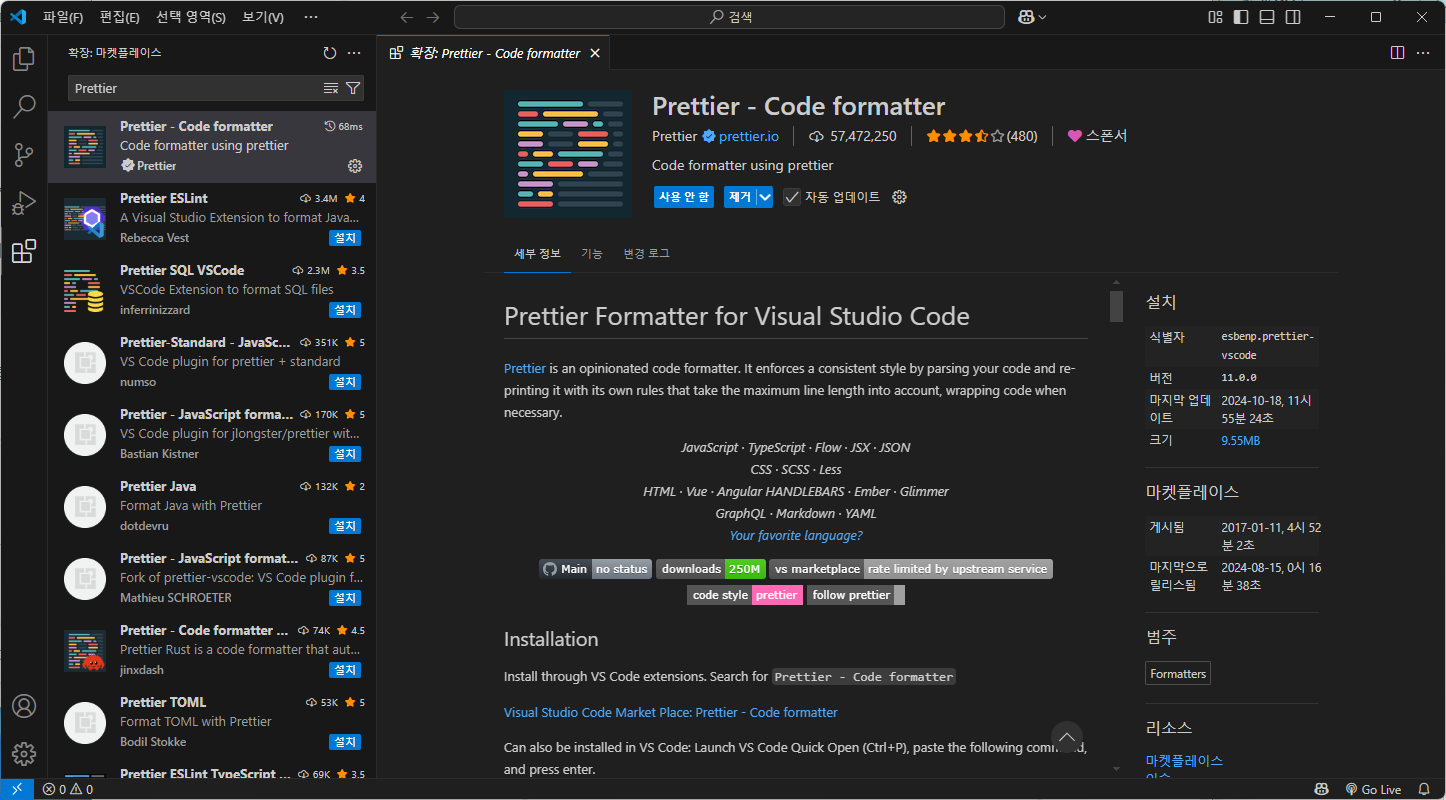Image resolution: width=1446 pixels, height=800 pixels.
Task: Click the readme vertical scrollbar thumb
Action: click(1116, 306)
